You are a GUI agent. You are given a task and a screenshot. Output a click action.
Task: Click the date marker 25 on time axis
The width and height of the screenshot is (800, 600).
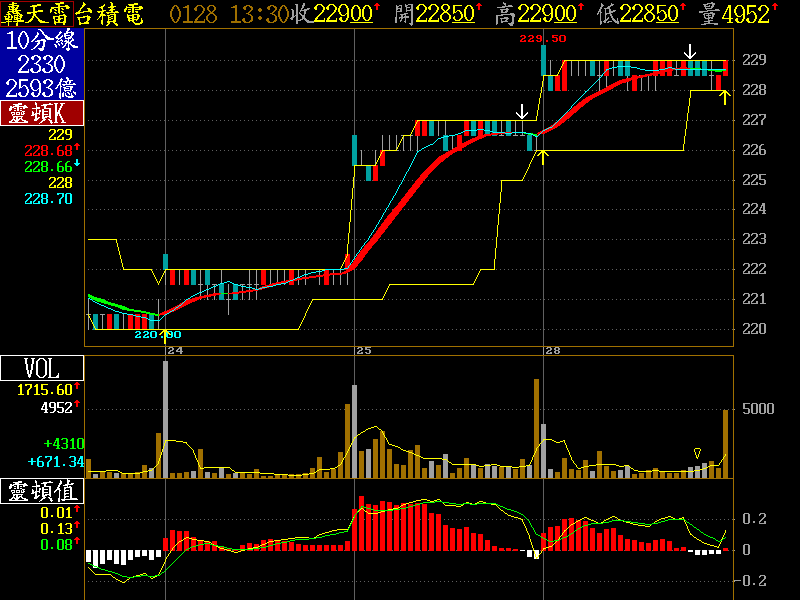364,351
